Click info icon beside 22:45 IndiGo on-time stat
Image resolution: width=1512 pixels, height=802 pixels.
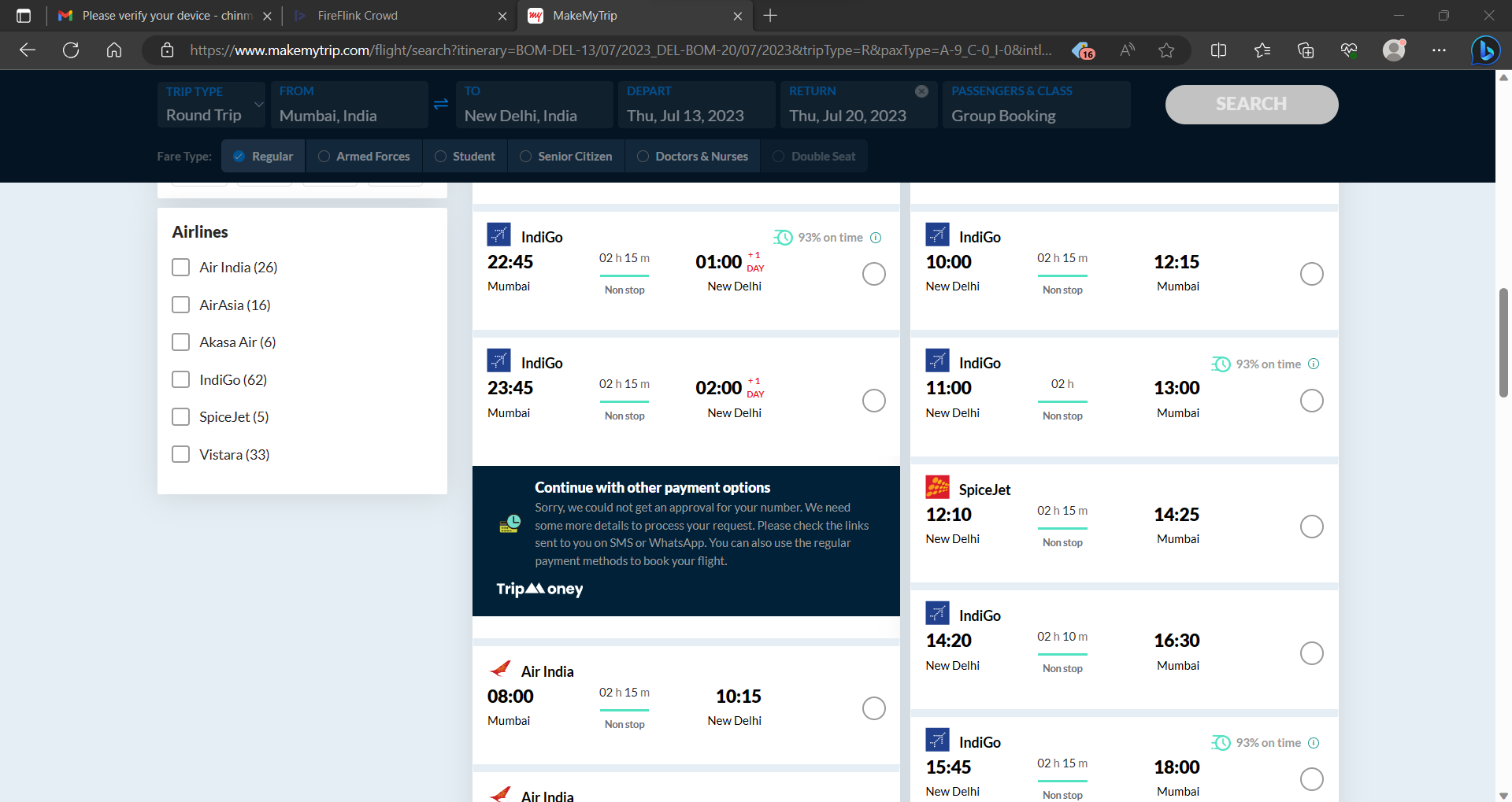(x=876, y=238)
